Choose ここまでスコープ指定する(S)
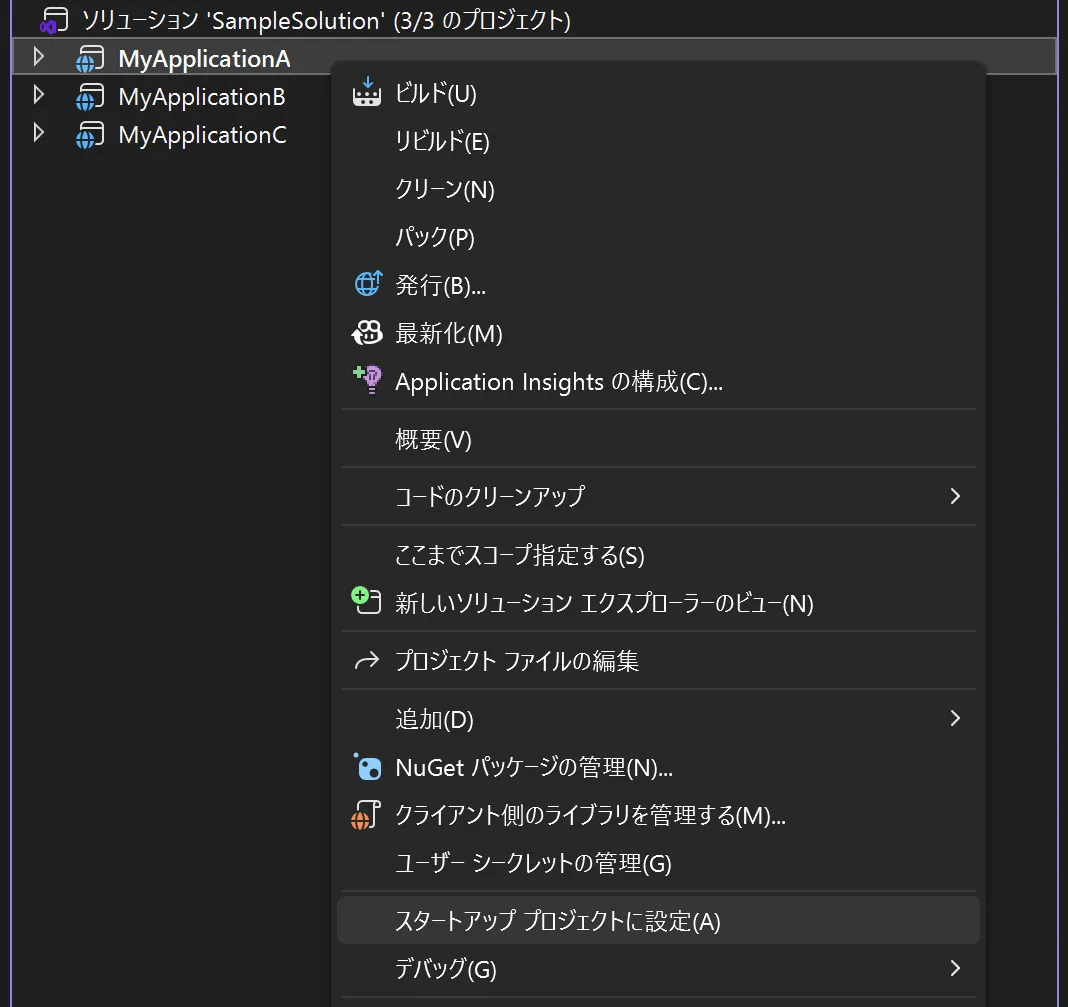The height and width of the screenshot is (1007, 1068). click(x=658, y=555)
